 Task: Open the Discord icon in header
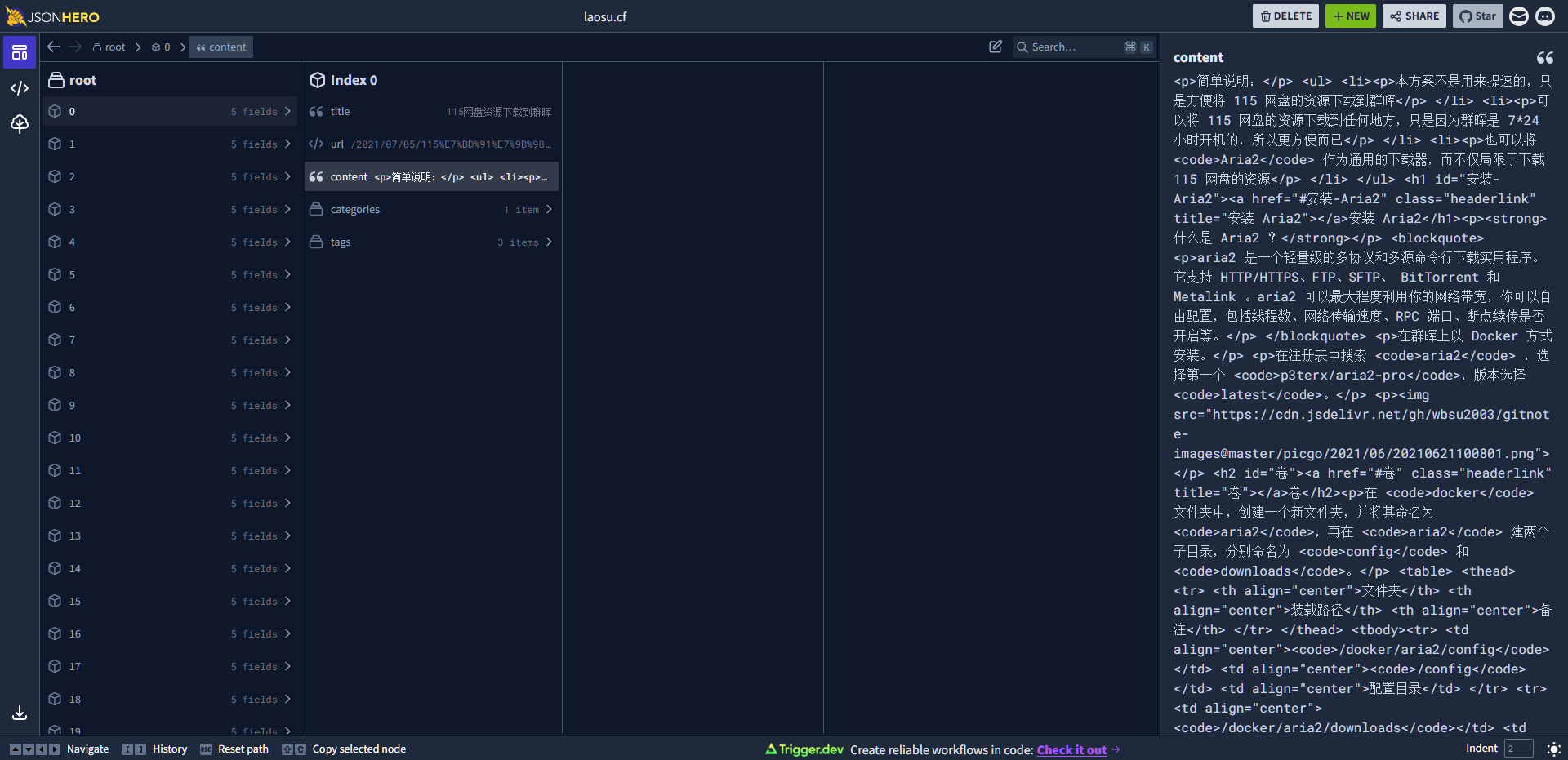coord(1545,16)
